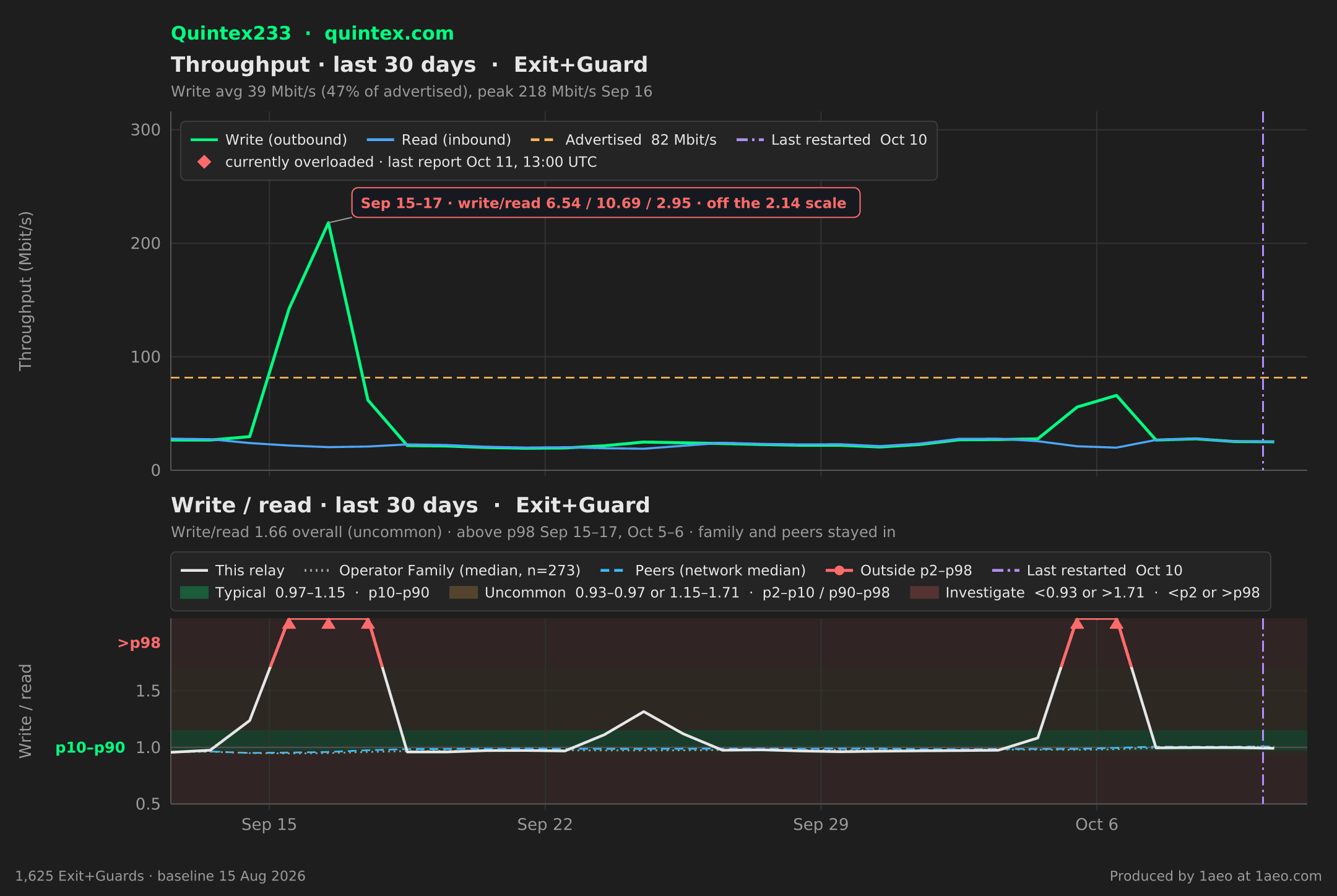Click the Outside p2–p98 legend entry
1337x896 pixels.
[899, 571]
